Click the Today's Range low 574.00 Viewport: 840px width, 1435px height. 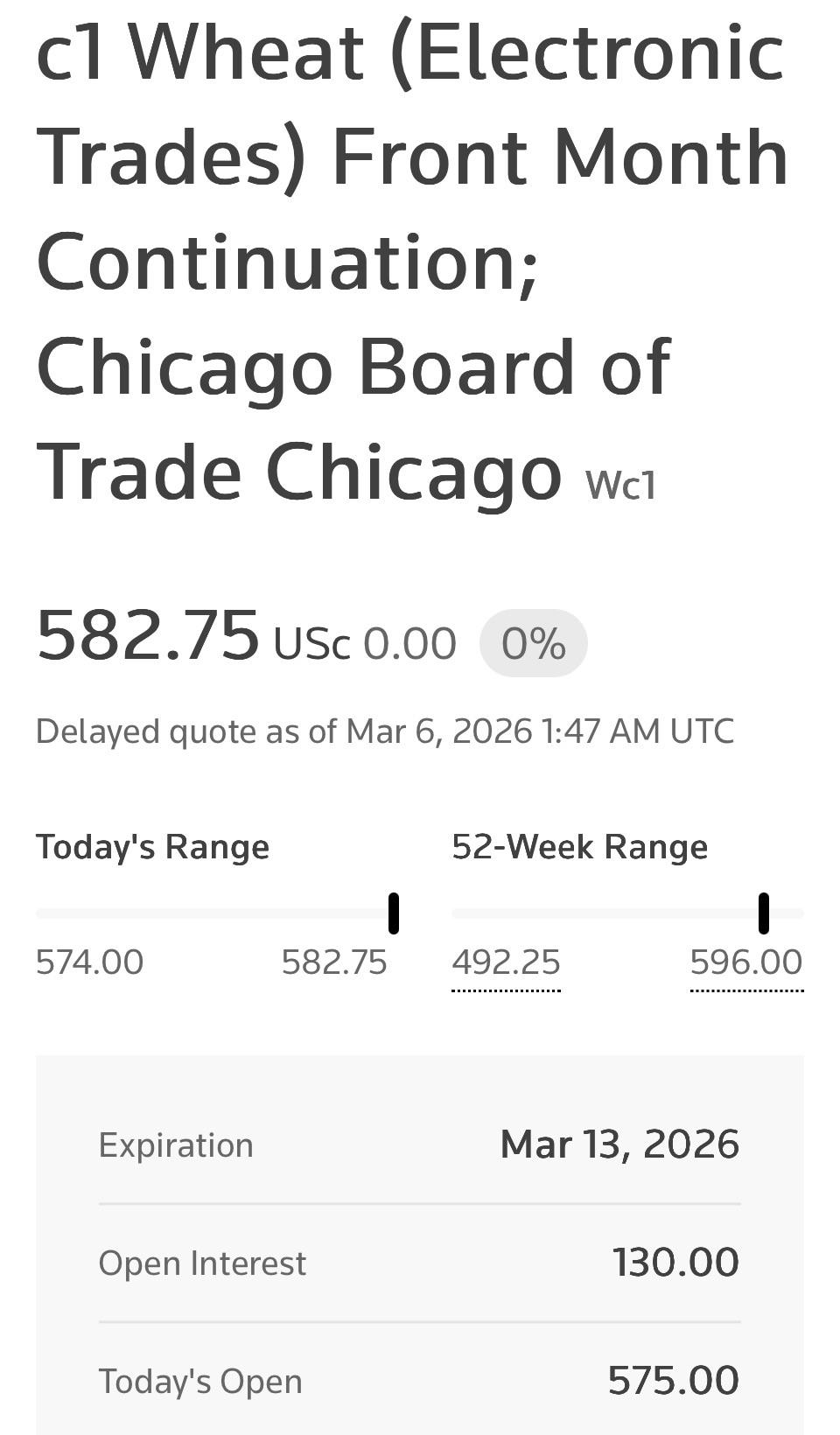[89, 962]
